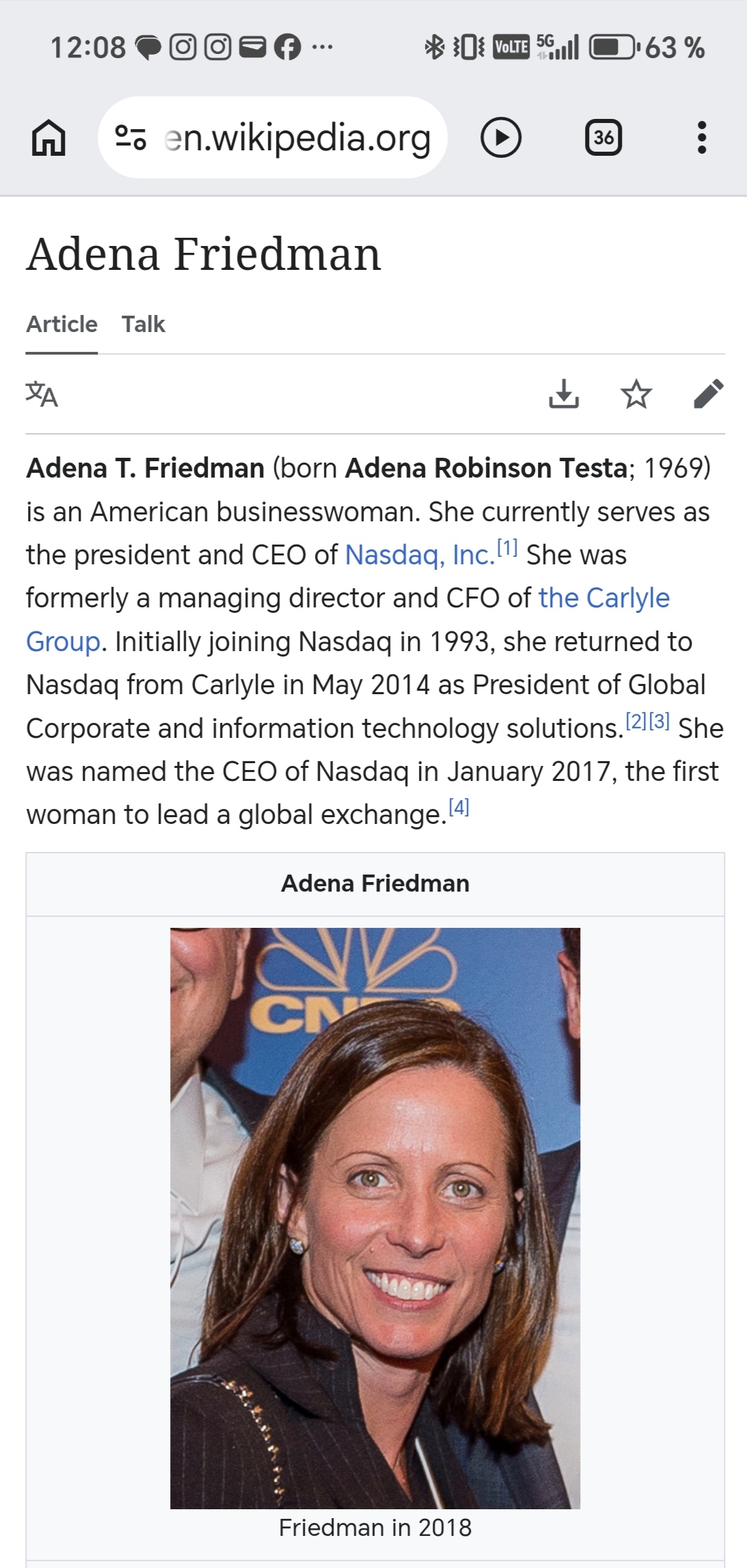Open the tab switcher showing 36
Image resolution: width=747 pixels, height=1568 pixels.
pyautogui.click(x=603, y=137)
